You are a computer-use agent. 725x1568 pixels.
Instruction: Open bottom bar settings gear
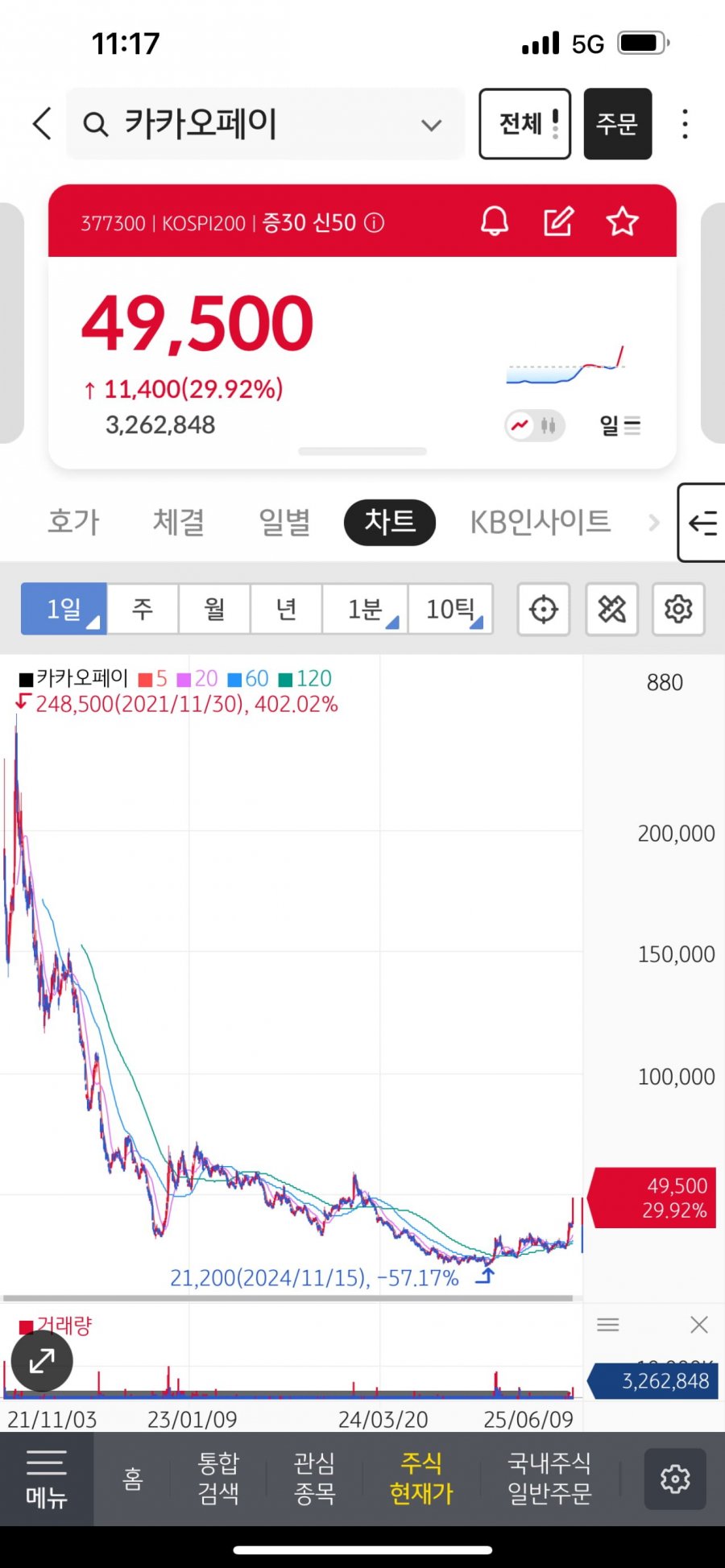click(675, 1479)
